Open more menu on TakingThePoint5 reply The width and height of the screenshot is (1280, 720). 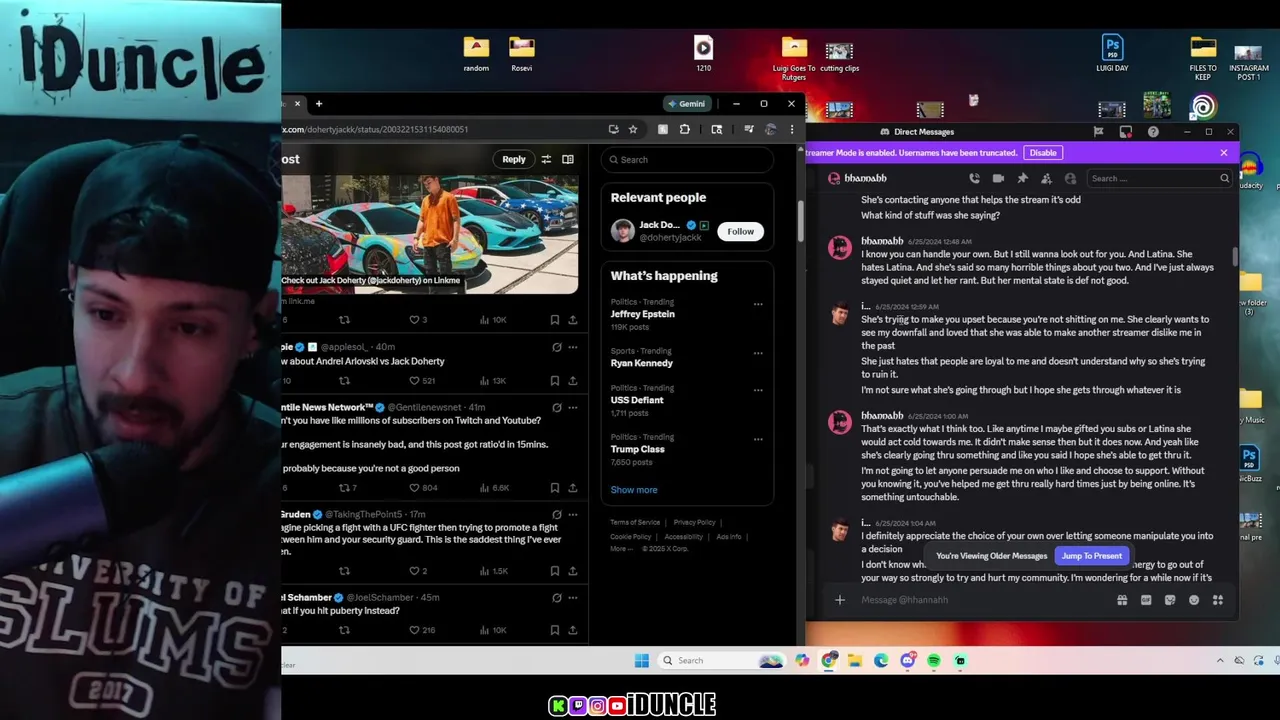(x=573, y=514)
